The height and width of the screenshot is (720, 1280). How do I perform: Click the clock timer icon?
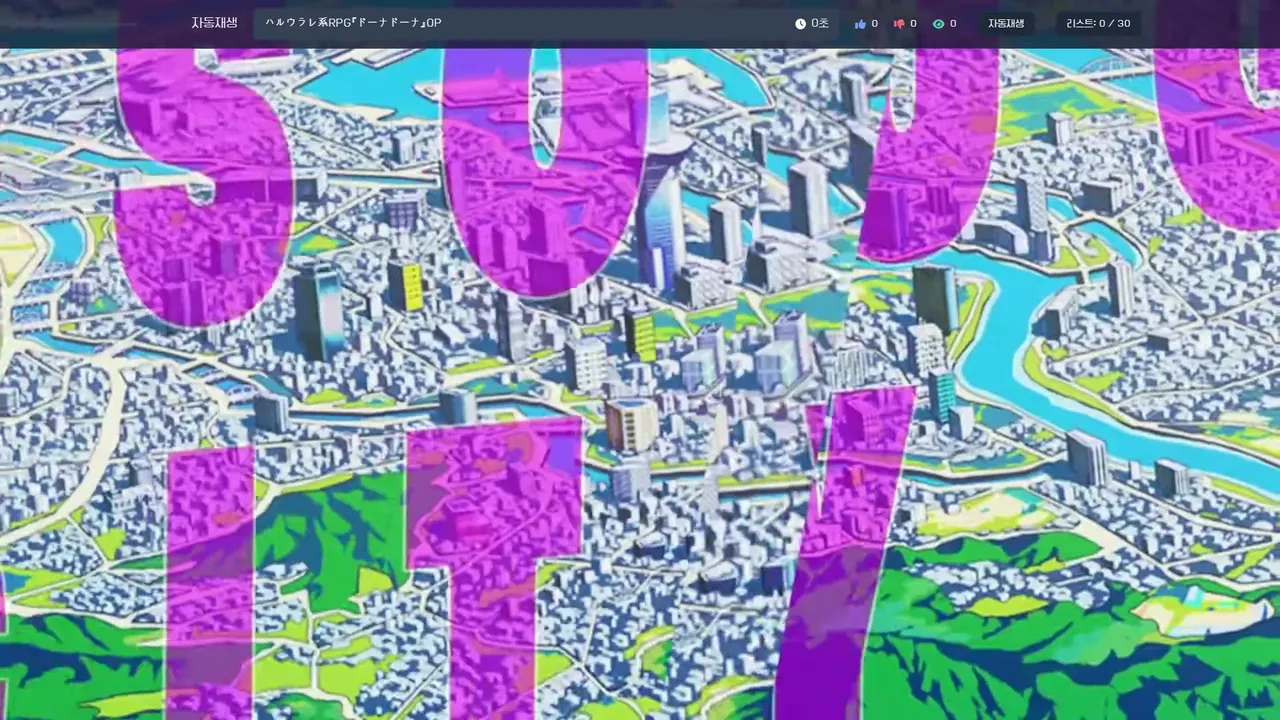[800, 23]
